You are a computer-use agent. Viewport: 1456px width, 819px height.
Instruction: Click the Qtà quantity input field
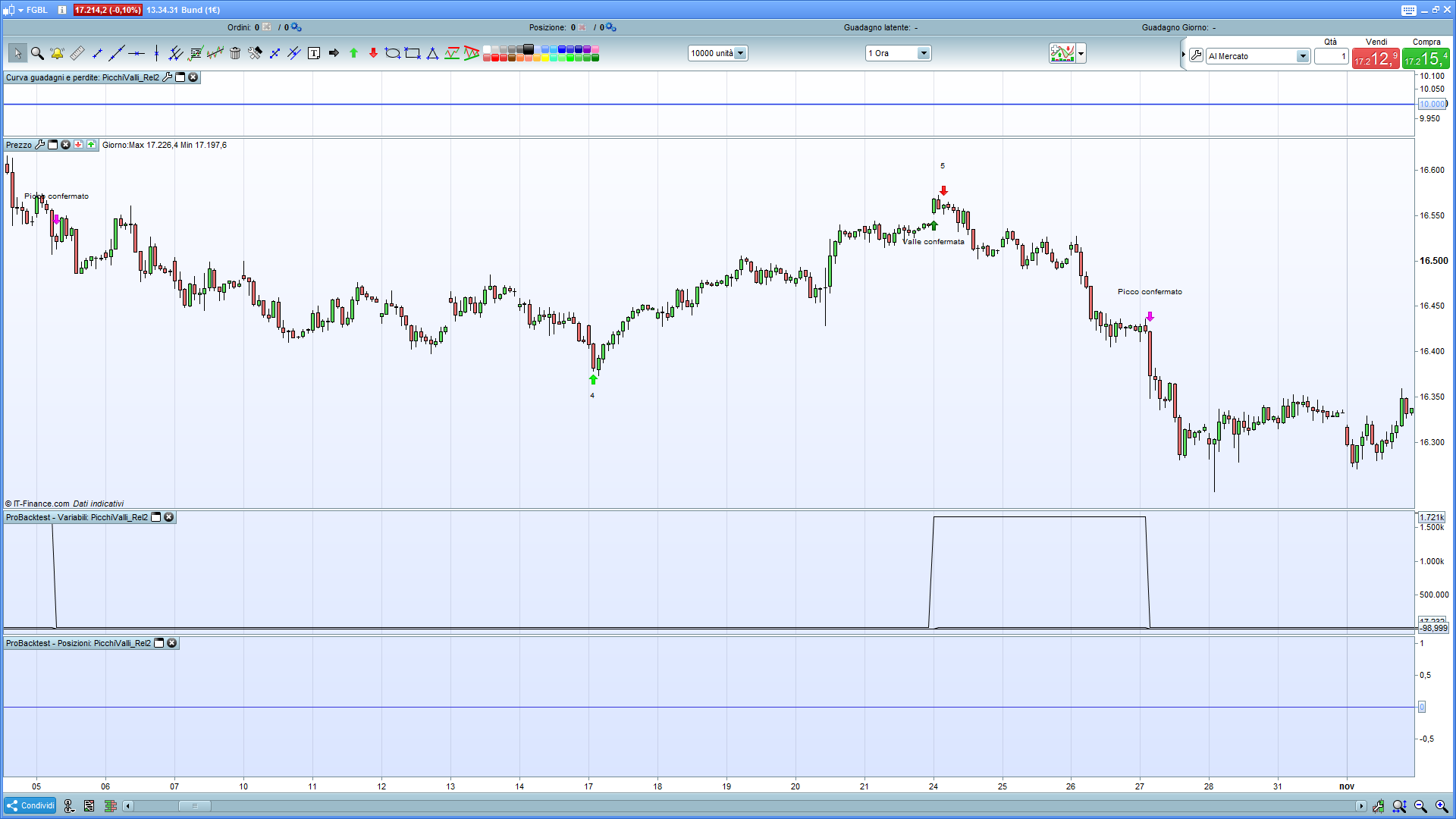click(x=1331, y=56)
